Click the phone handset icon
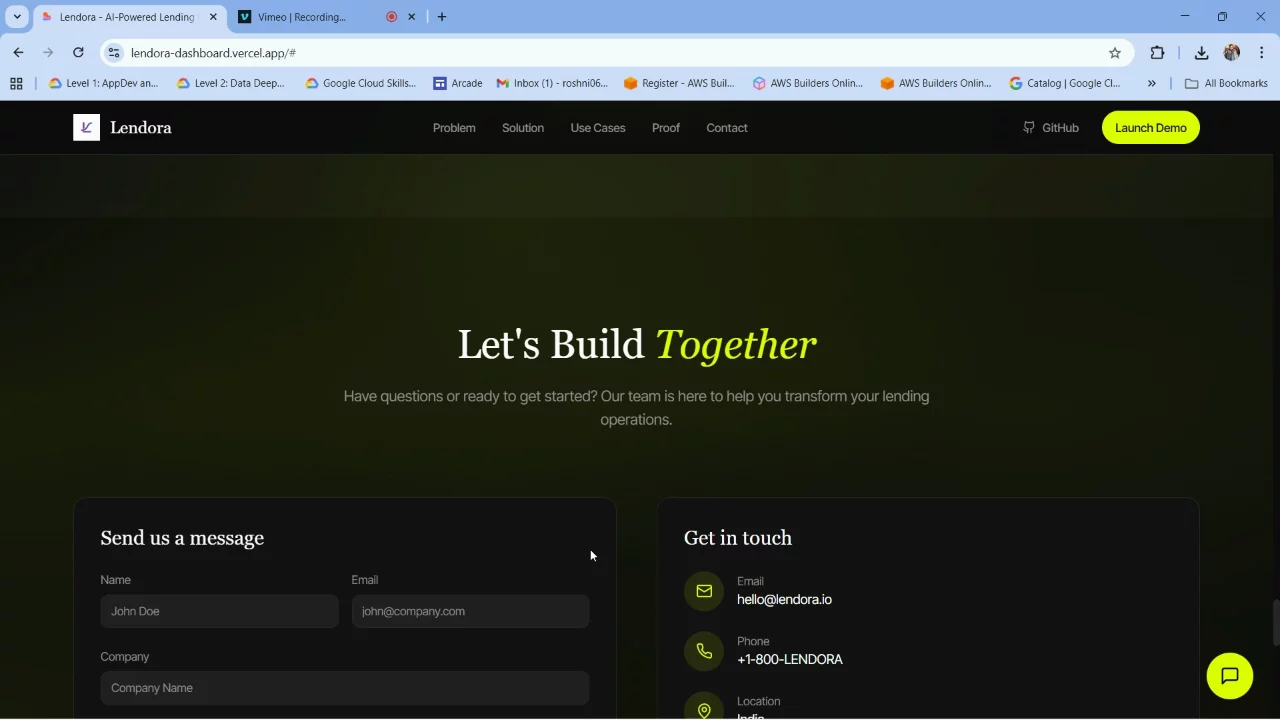The height and width of the screenshot is (720, 1280). [704, 651]
